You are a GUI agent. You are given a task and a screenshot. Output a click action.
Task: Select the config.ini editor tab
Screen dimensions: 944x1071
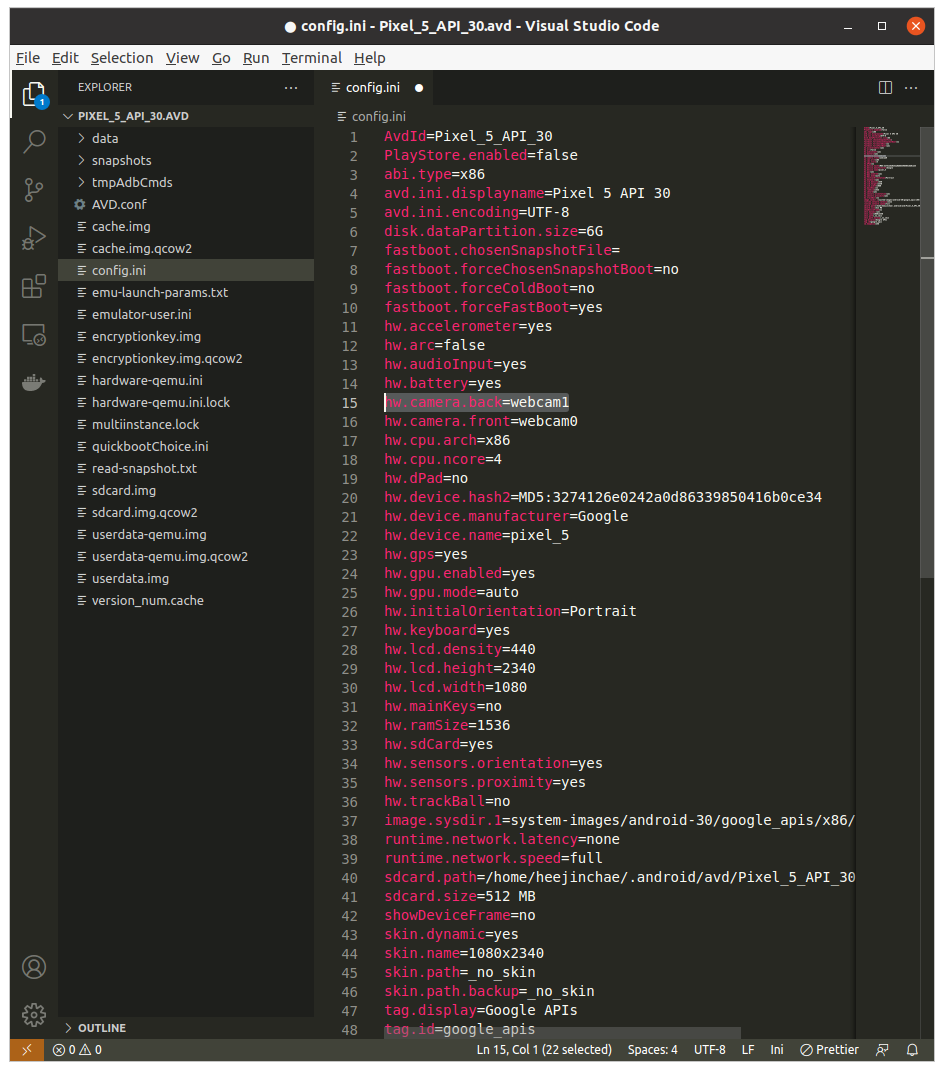(x=373, y=87)
